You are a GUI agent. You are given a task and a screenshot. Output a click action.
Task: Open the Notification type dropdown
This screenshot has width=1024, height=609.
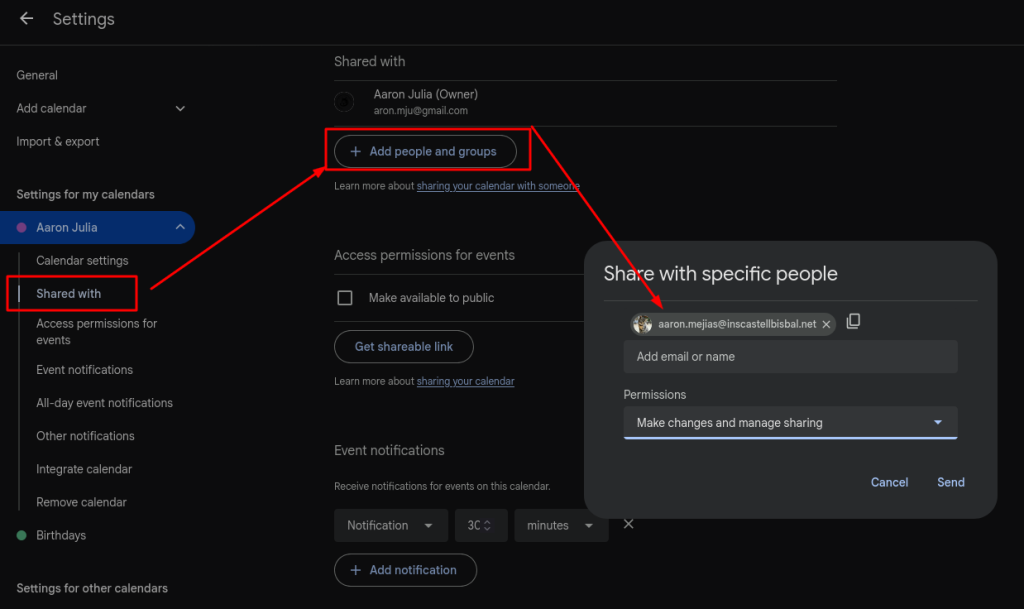[390, 526]
